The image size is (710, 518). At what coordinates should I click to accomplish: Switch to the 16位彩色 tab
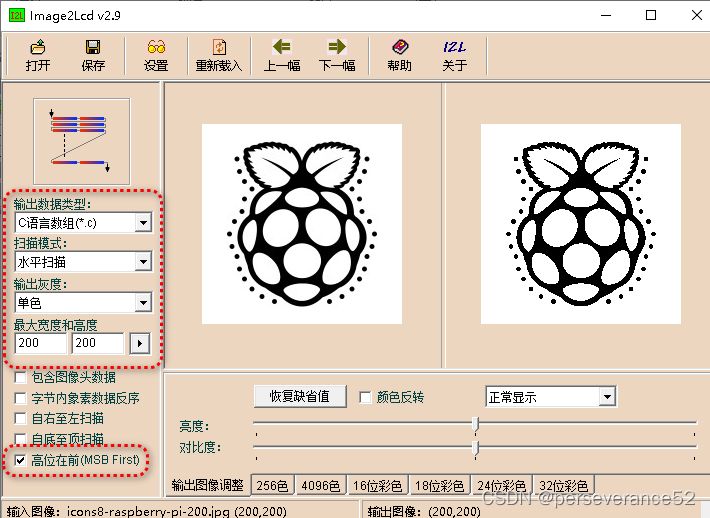(x=378, y=486)
